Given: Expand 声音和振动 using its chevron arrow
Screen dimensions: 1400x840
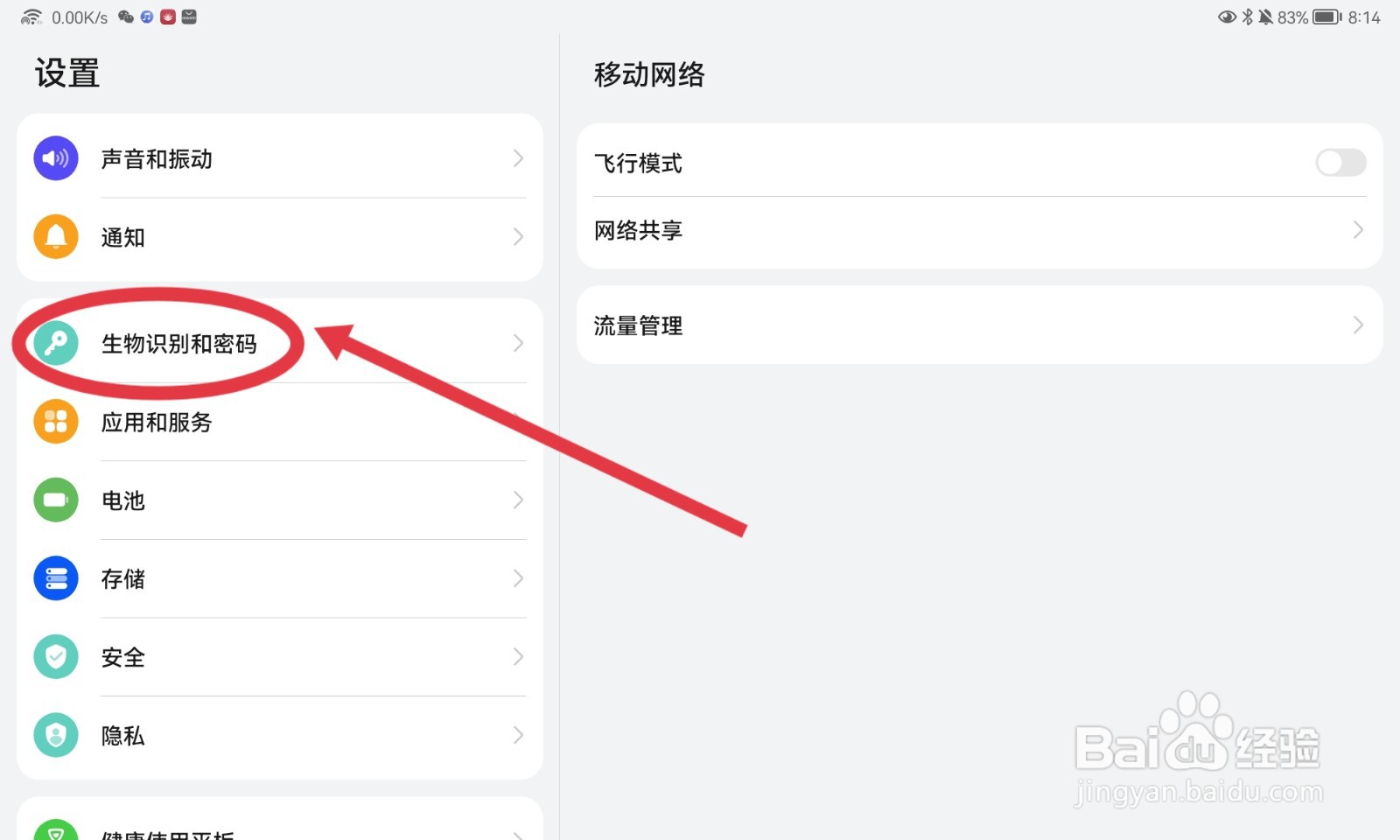Looking at the screenshot, I should pos(518,158).
